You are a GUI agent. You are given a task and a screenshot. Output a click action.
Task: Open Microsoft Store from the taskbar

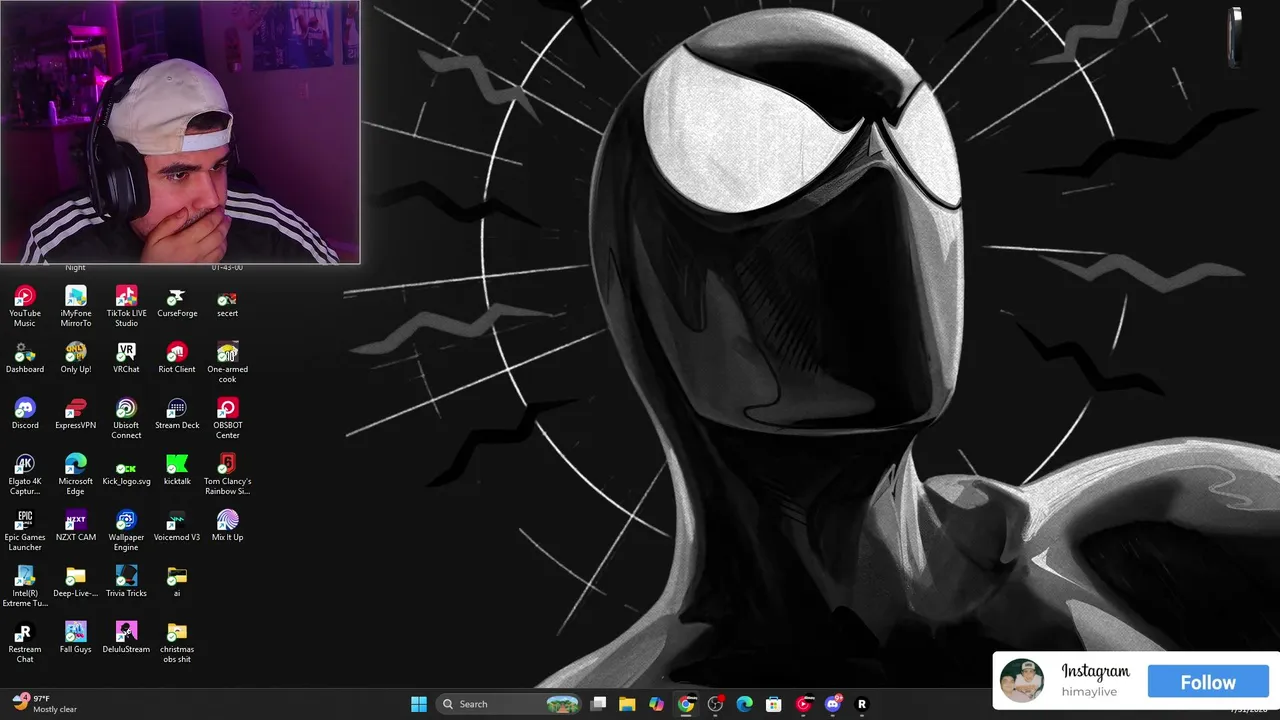774,704
